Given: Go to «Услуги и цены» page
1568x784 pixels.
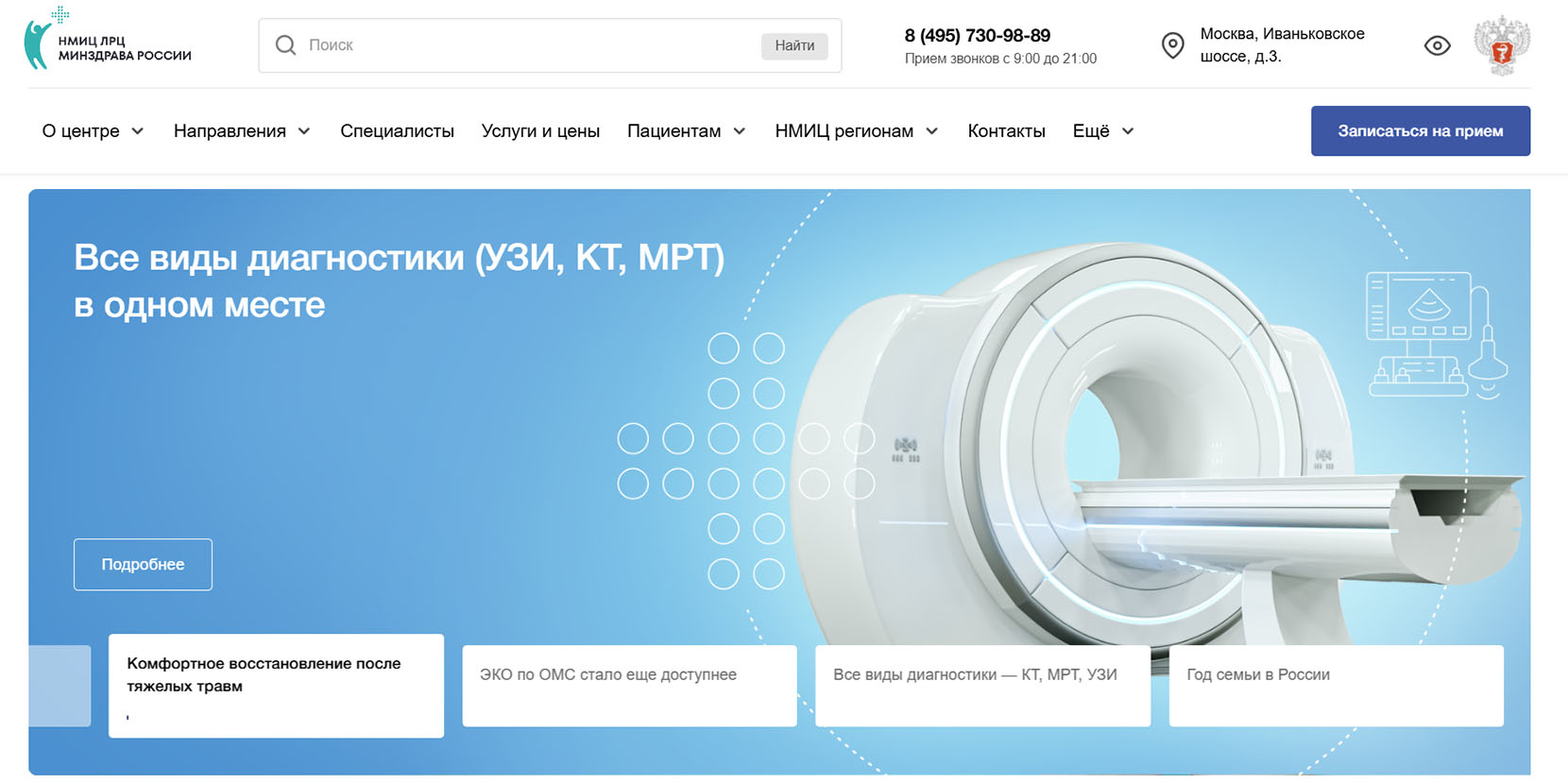Looking at the screenshot, I should tap(540, 131).
